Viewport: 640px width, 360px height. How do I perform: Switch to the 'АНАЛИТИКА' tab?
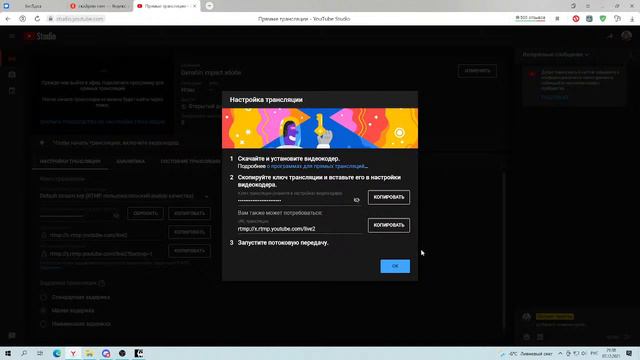click(130, 161)
